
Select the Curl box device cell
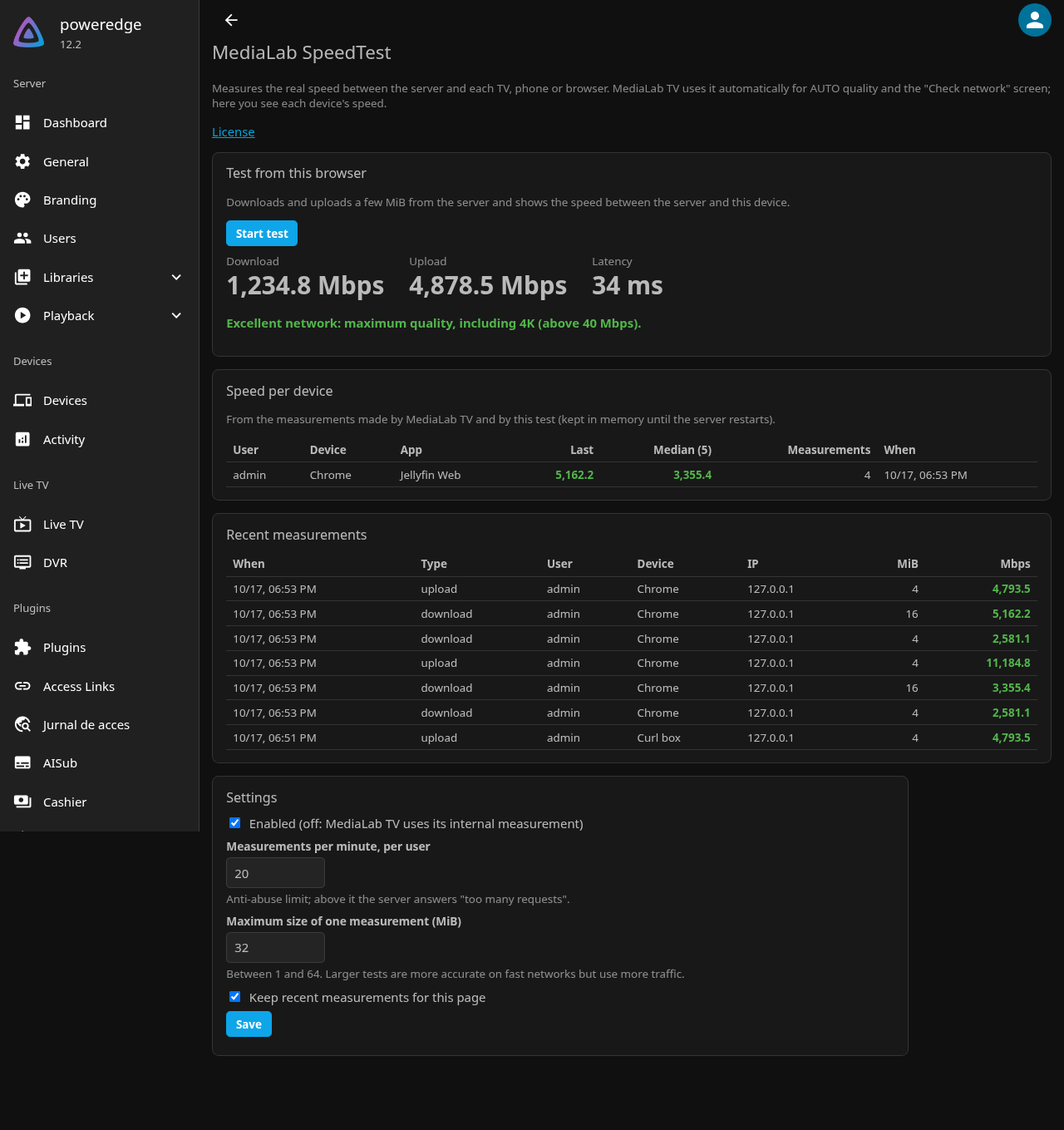[x=658, y=738]
